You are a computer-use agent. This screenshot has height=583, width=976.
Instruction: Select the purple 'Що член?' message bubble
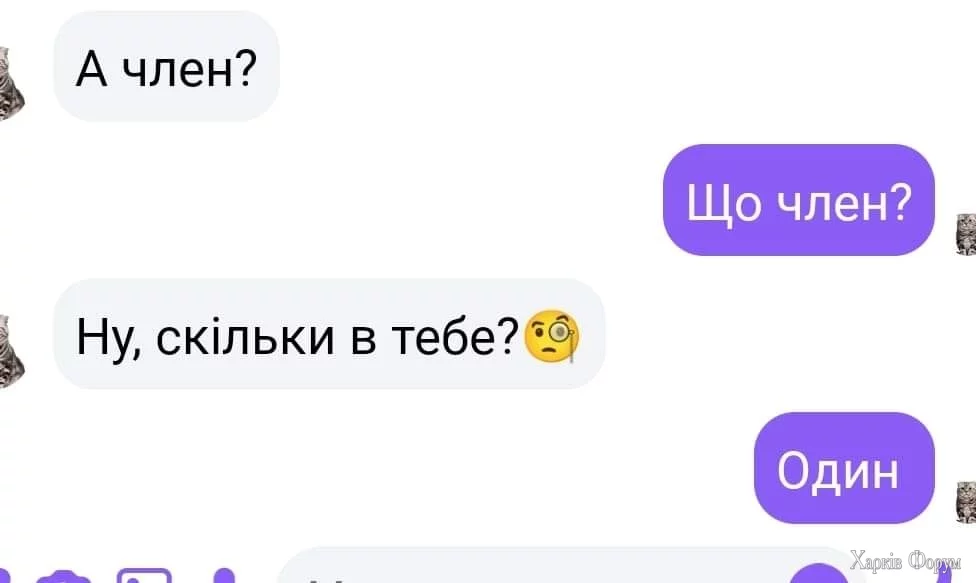point(799,200)
